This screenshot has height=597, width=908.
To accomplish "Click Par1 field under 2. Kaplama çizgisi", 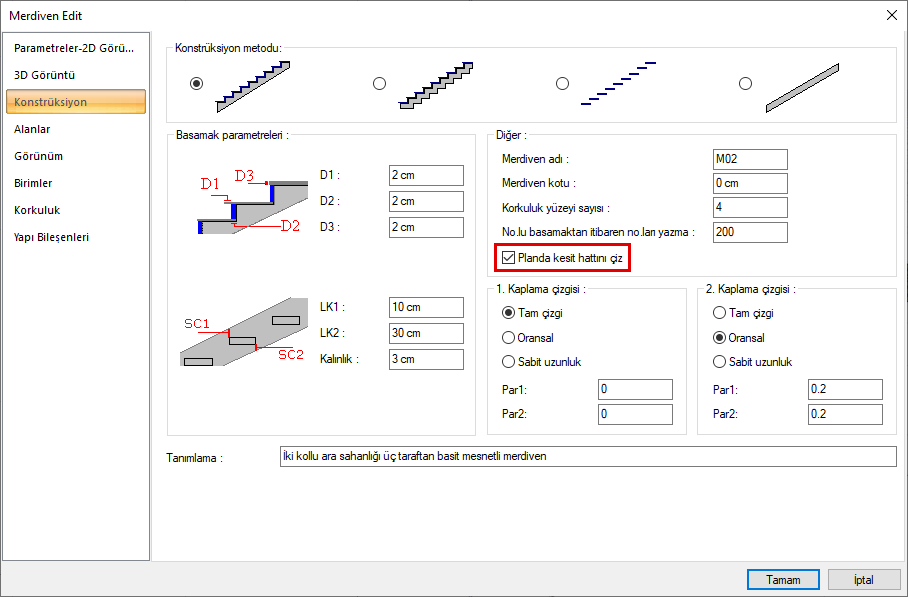I will [x=845, y=390].
